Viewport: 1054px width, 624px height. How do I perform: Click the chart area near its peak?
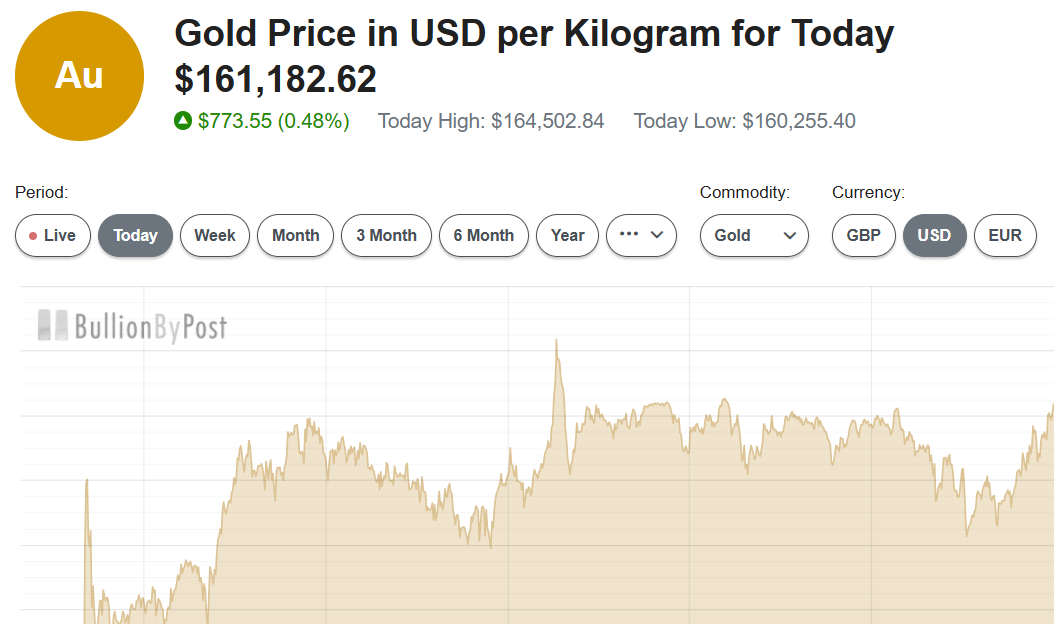click(x=556, y=350)
